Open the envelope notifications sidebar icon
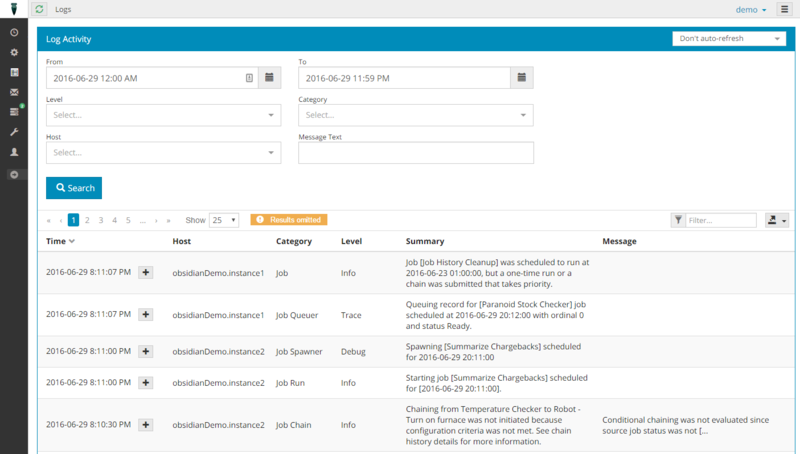Viewport: 800px width, 454px height. coord(14,92)
